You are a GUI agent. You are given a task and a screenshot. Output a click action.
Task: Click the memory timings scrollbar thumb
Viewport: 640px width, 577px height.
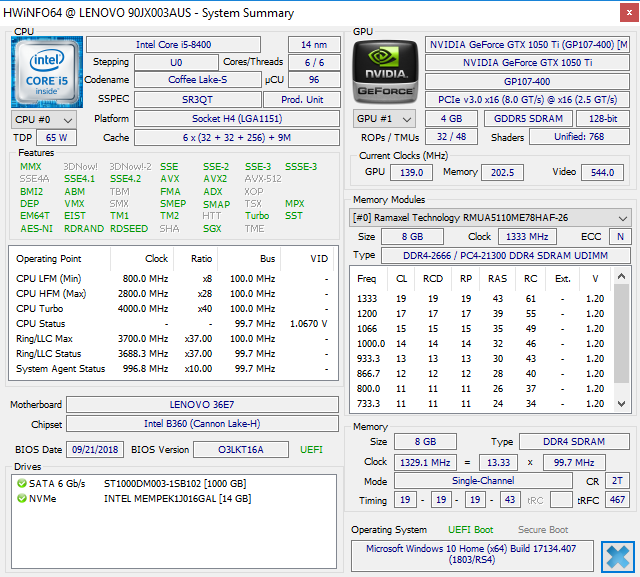(621, 333)
